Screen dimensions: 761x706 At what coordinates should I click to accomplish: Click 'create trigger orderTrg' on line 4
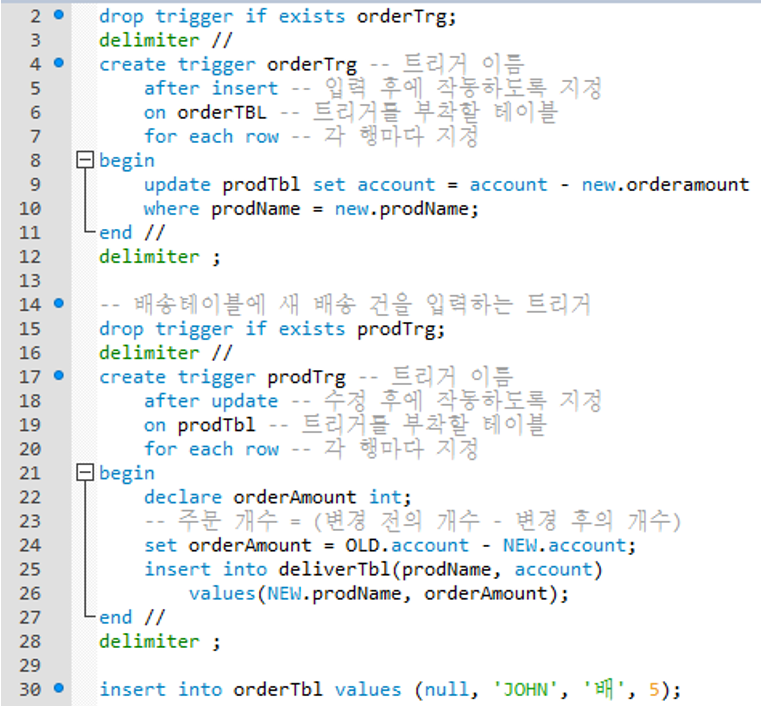(228, 65)
